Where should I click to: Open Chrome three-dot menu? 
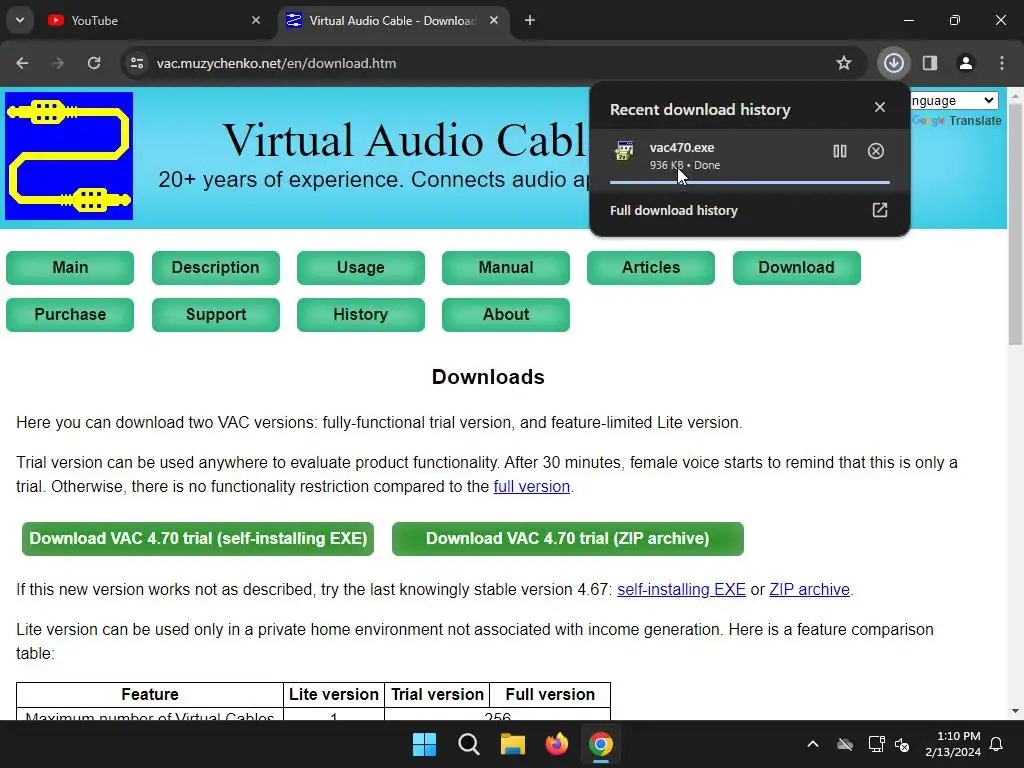[1002, 63]
